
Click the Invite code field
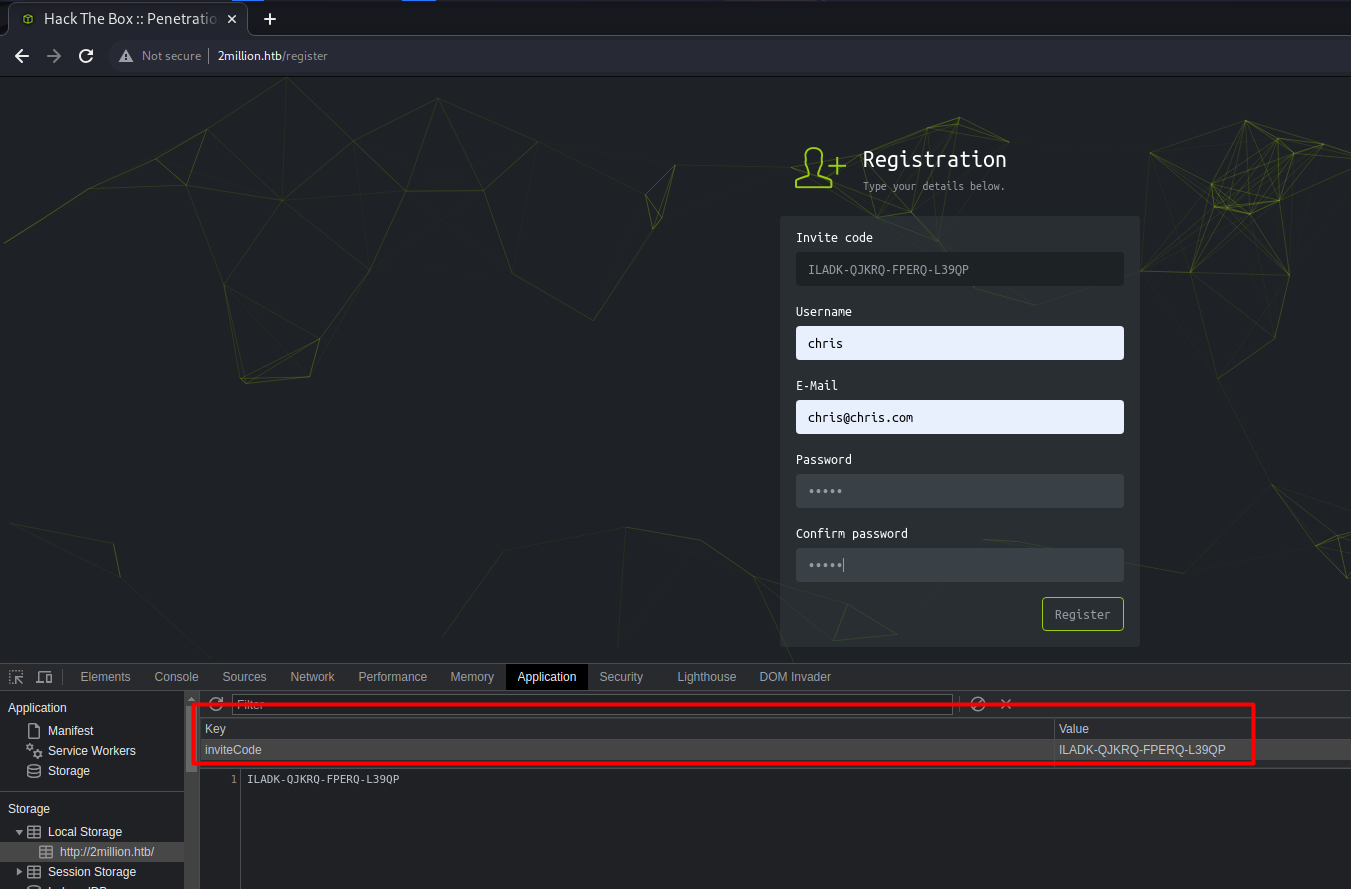click(x=960, y=269)
